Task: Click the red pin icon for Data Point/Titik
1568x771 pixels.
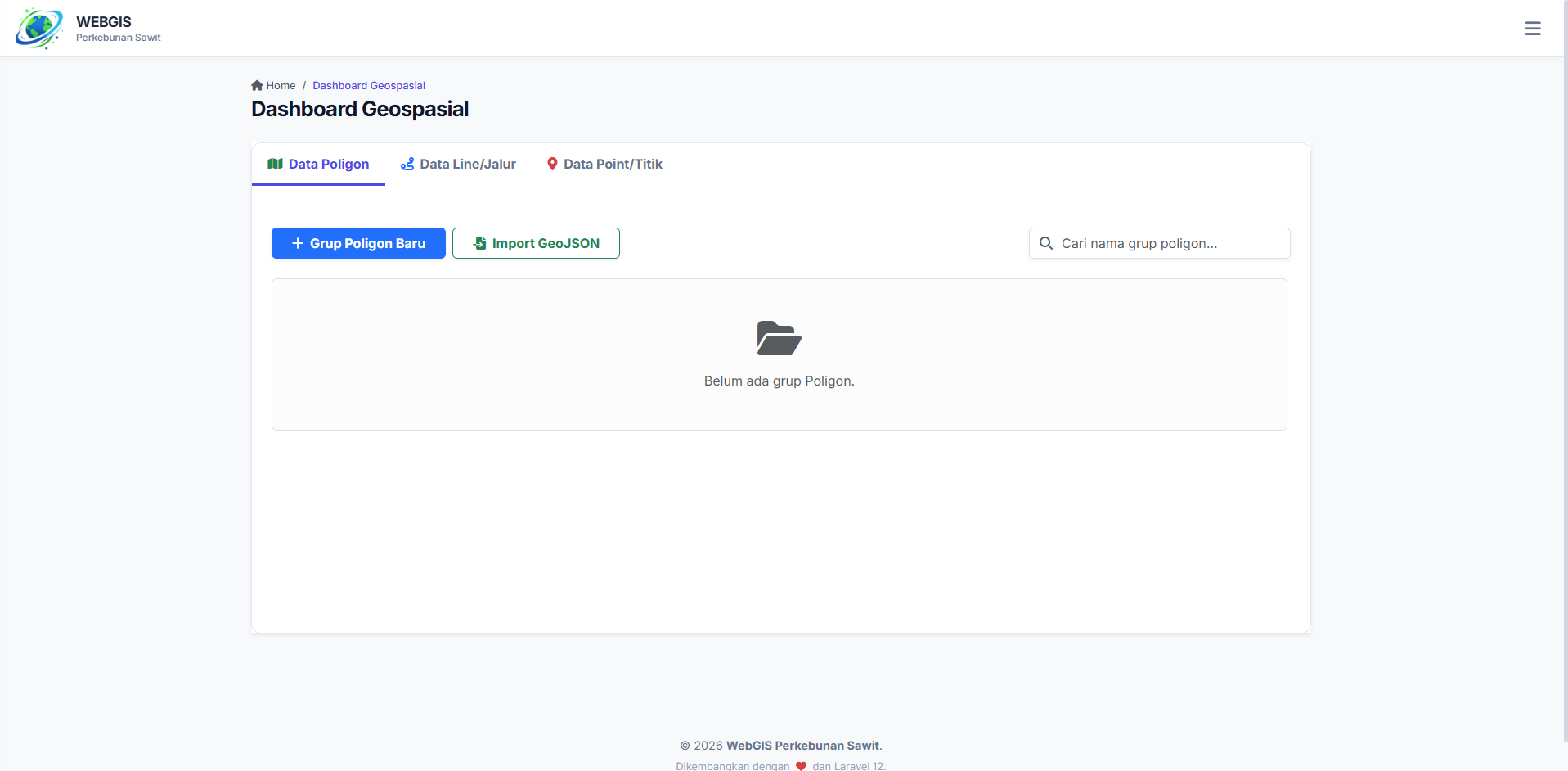Action: click(552, 164)
